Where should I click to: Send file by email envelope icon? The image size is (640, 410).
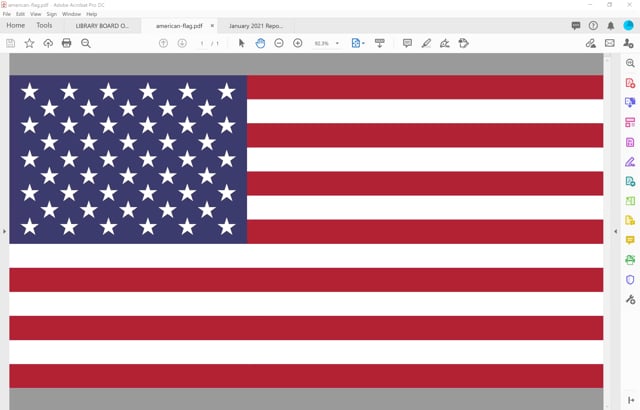[609, 43]
